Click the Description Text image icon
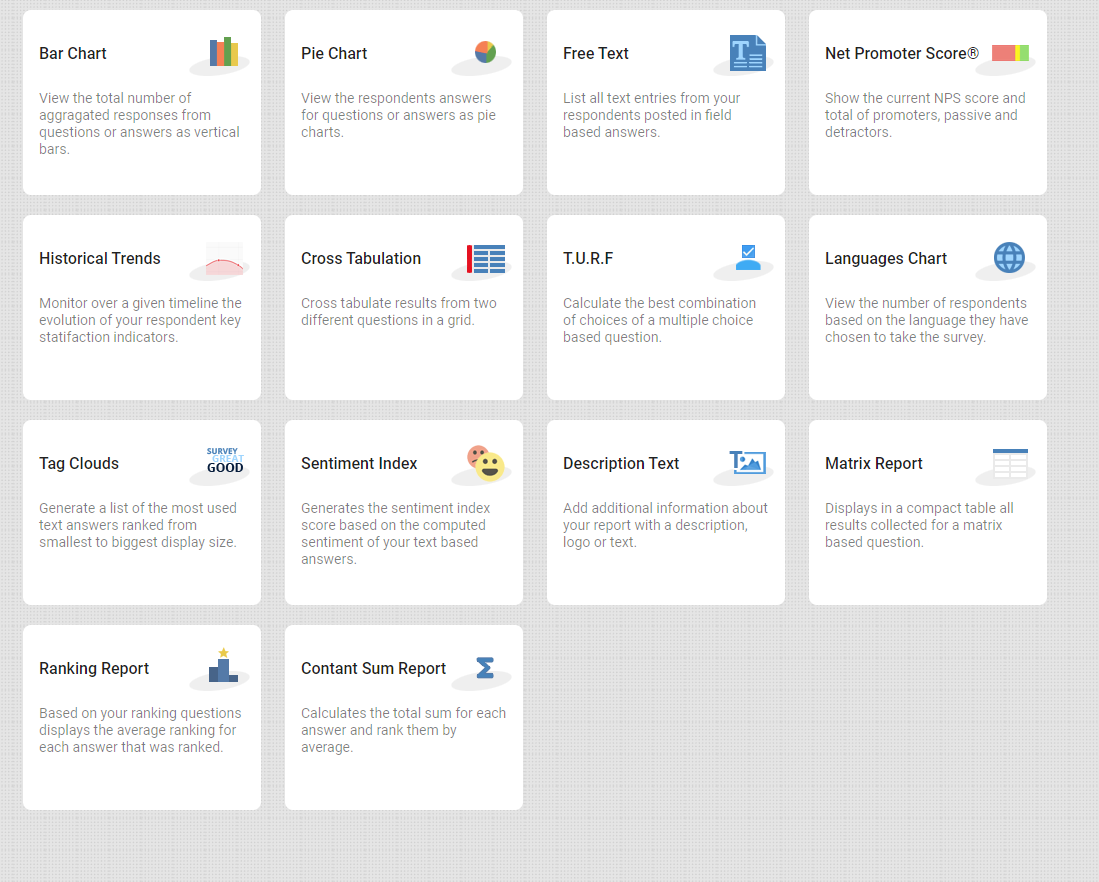 click(747, 462)
